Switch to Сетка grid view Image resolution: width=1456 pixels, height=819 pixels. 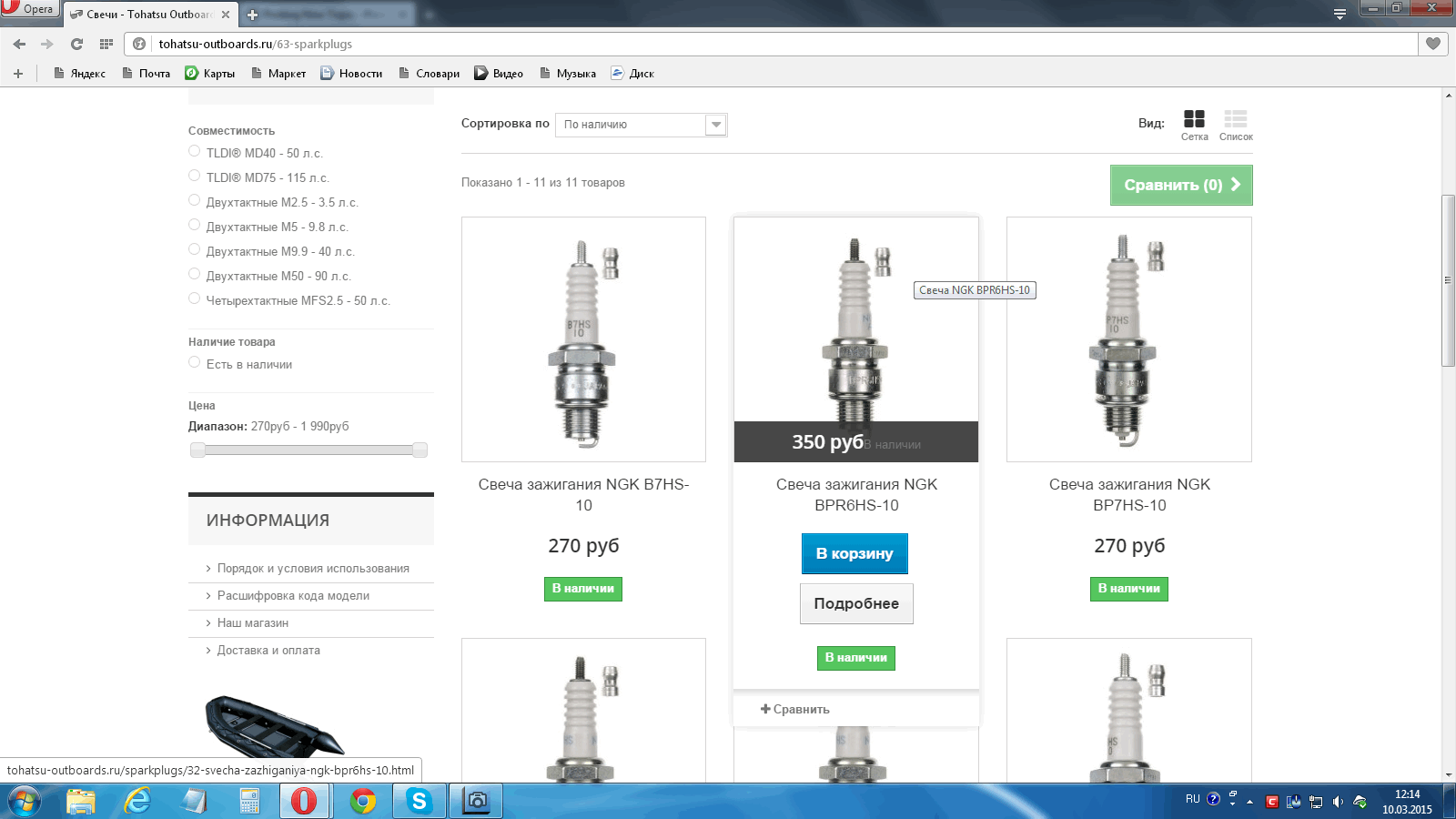(x=1194, y=126)
